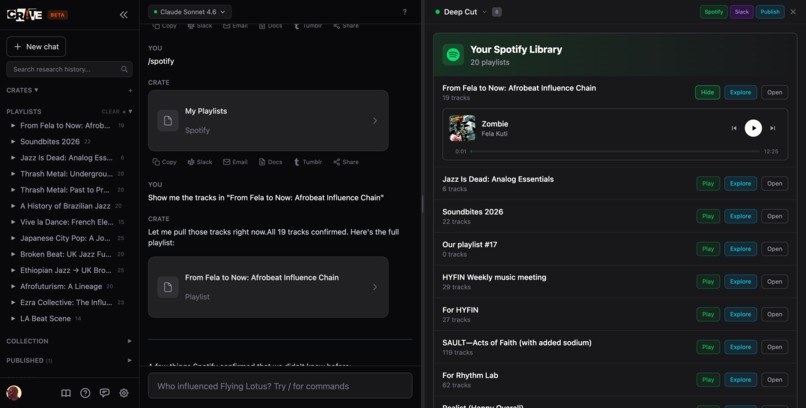This screenshot has height=408, width=806.
Task: Click the Slack tab button
Action: tap(742, 12)
